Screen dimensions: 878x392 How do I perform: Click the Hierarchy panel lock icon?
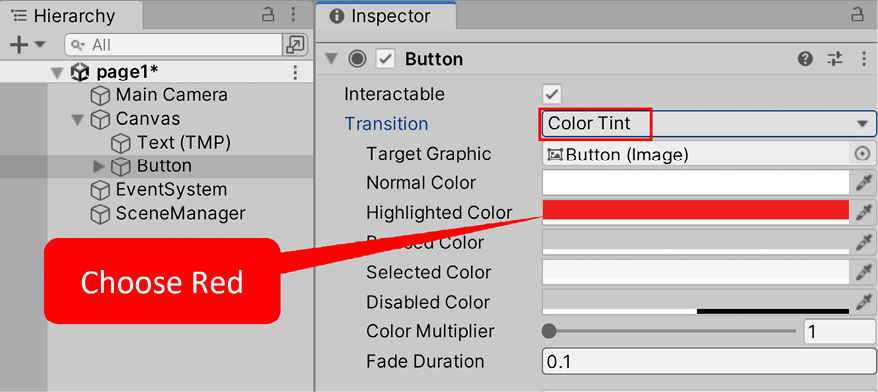click(269, 16)
